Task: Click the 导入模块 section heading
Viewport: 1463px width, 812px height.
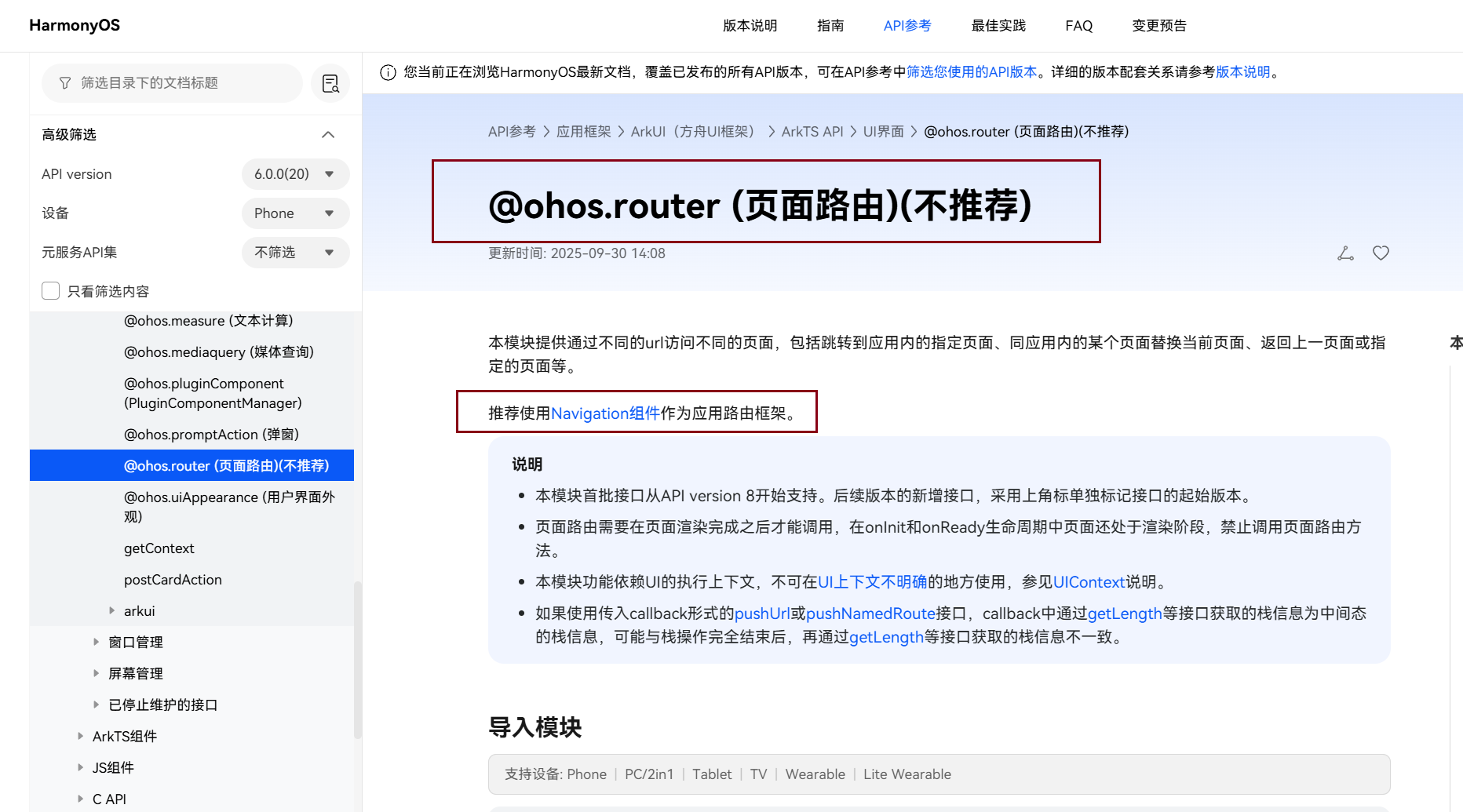Action: click(534, 727)
